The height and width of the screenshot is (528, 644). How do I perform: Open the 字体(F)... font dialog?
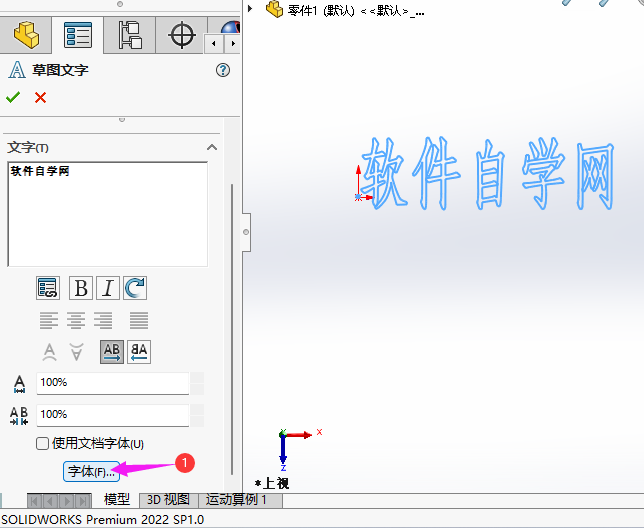91,471
